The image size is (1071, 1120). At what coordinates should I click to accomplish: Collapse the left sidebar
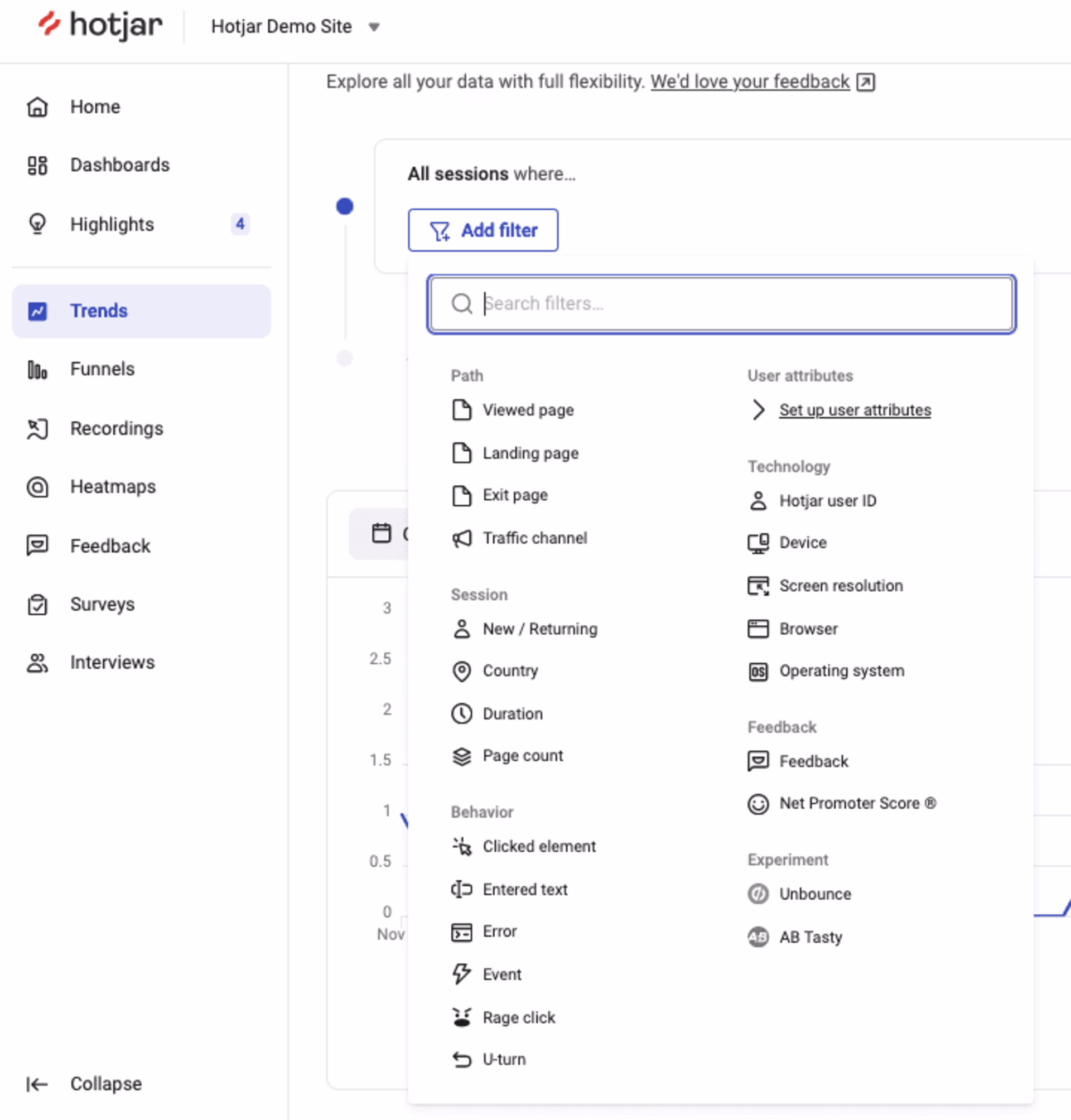pyautogui.click(x=84, y=1083)
